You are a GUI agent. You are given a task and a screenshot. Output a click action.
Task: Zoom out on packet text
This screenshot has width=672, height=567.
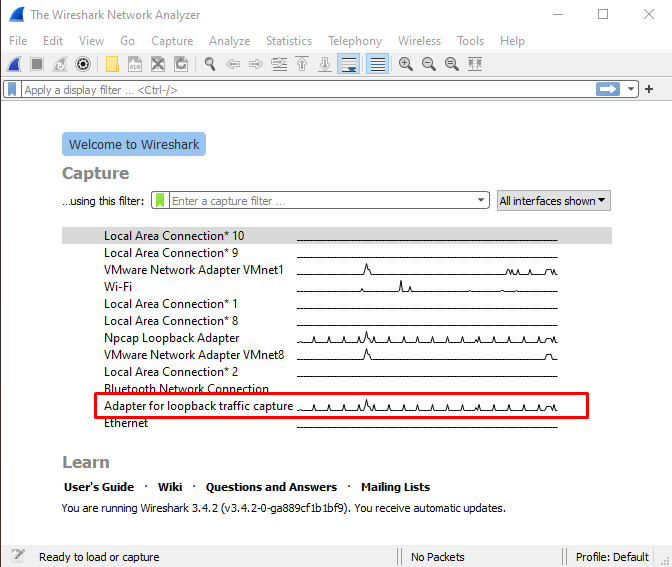click(429, 64)
